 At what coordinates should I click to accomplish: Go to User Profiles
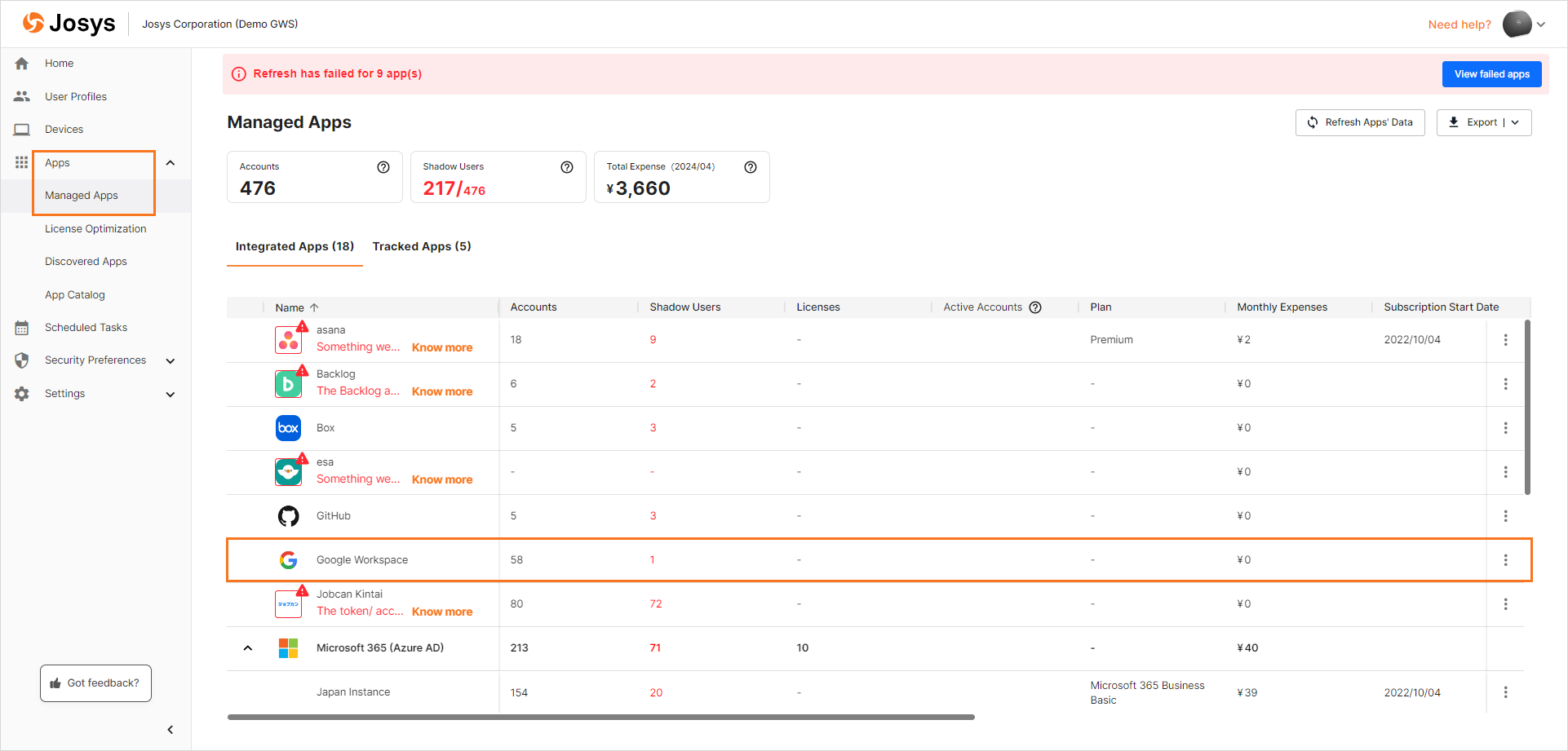click(76, 96)
